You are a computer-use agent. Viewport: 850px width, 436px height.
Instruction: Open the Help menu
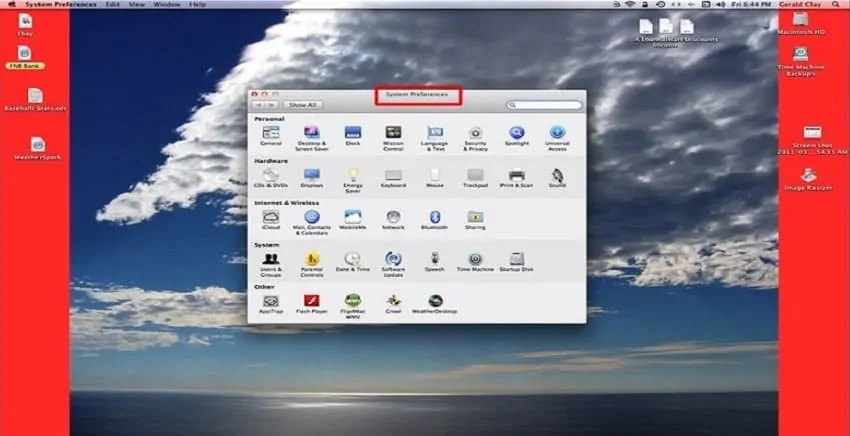(197, 4)
